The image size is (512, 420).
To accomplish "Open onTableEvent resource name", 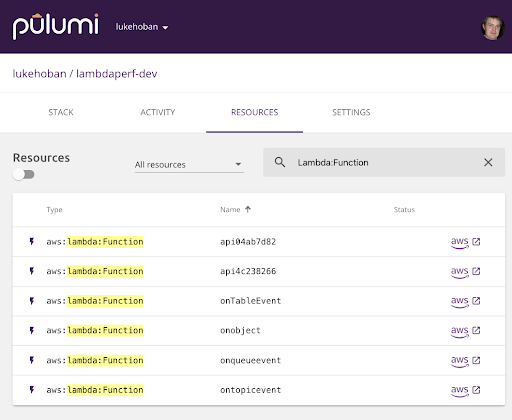I will pyautogui.click(x=251, y=301).
